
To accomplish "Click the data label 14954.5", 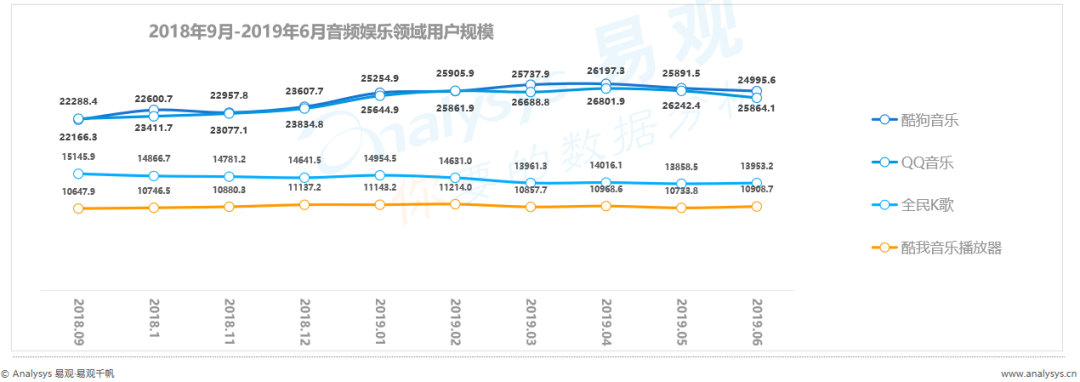I will pos(380,159).
